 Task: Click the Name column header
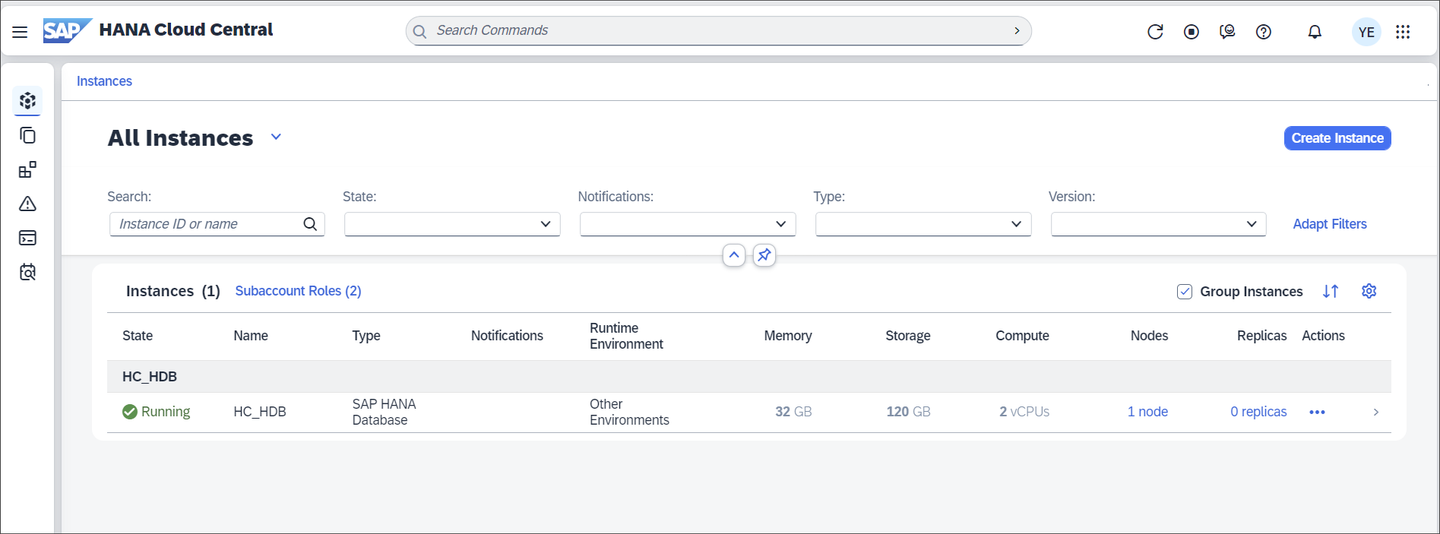pyautogui.click(x=251, y=336)
